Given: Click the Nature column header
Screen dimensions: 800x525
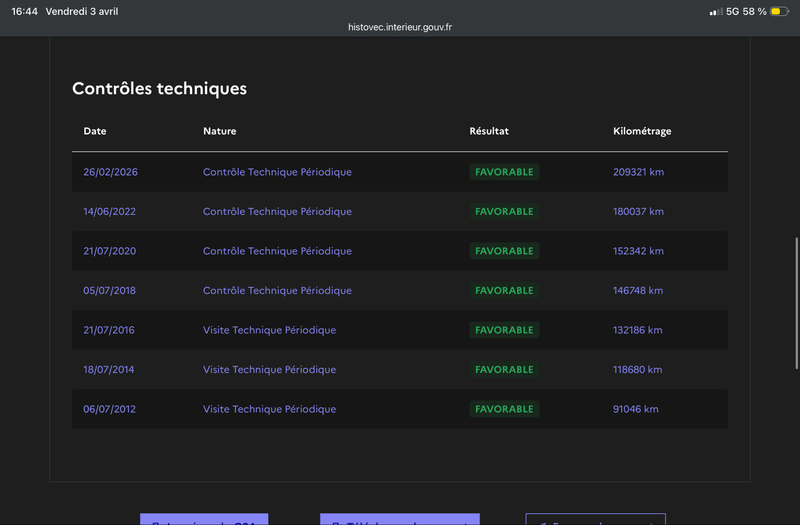Looking at the screenshot, I should point(220,131).
